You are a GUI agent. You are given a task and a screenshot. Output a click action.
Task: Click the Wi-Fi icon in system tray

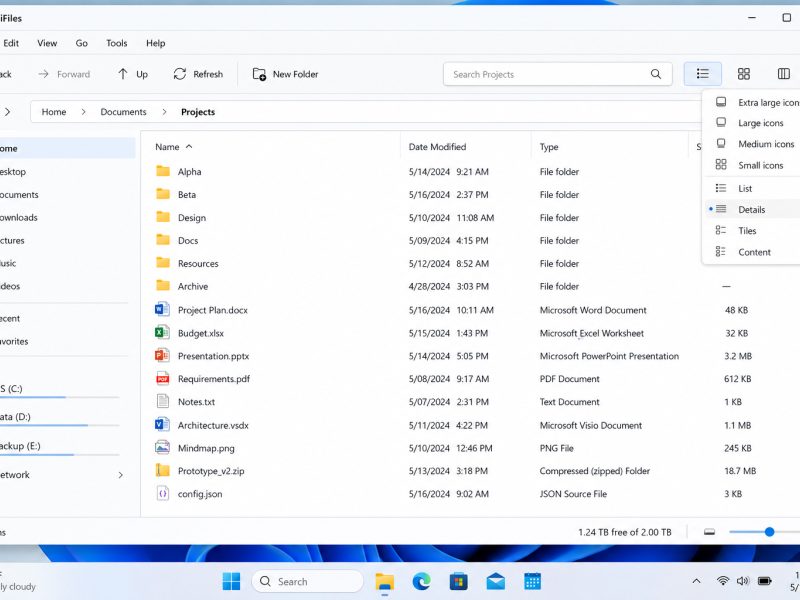[x=722, y=581]
